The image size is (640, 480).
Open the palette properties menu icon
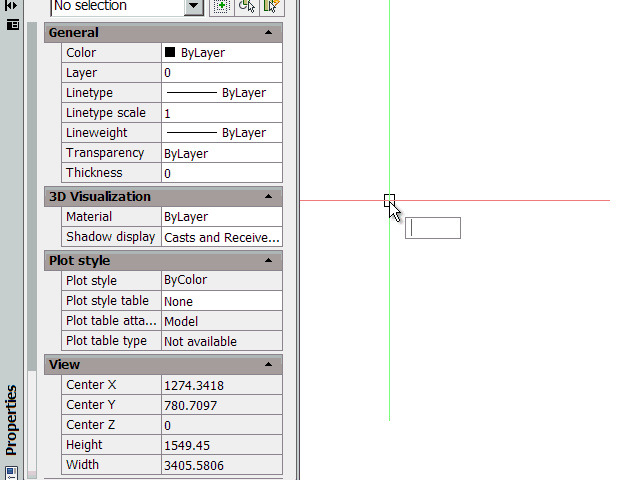13,25
